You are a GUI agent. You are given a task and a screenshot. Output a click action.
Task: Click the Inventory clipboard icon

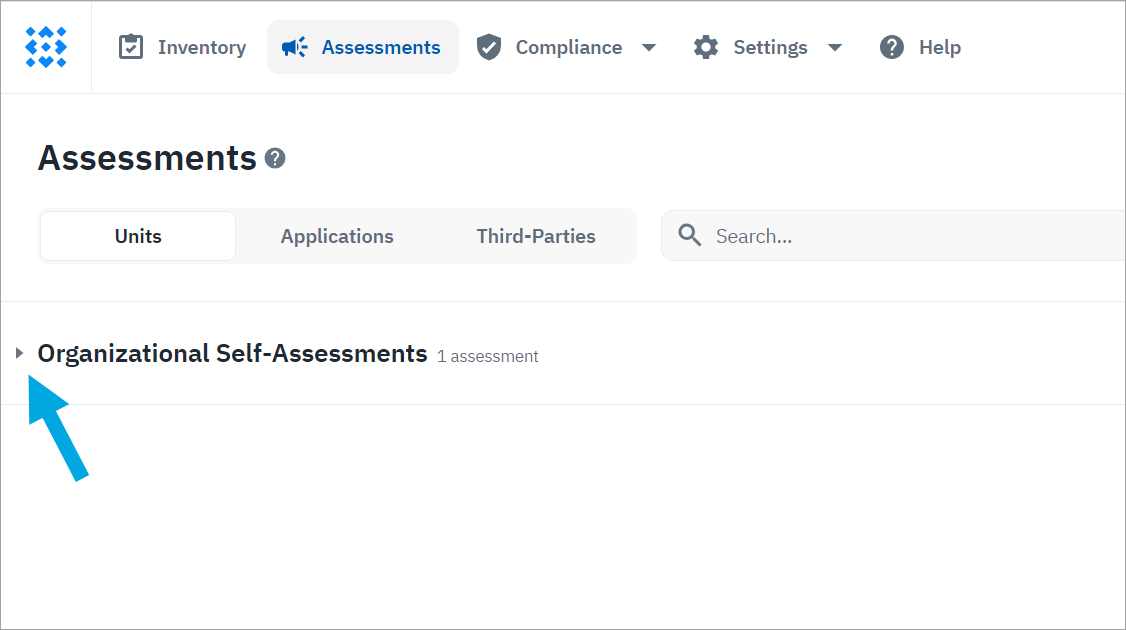point(131,47)
